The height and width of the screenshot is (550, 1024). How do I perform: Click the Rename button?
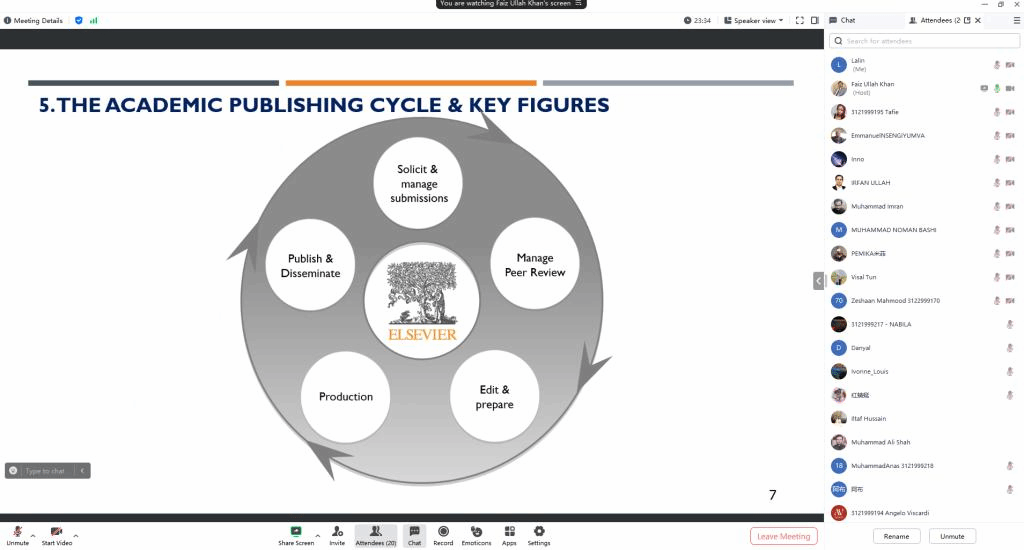[896, 536]
